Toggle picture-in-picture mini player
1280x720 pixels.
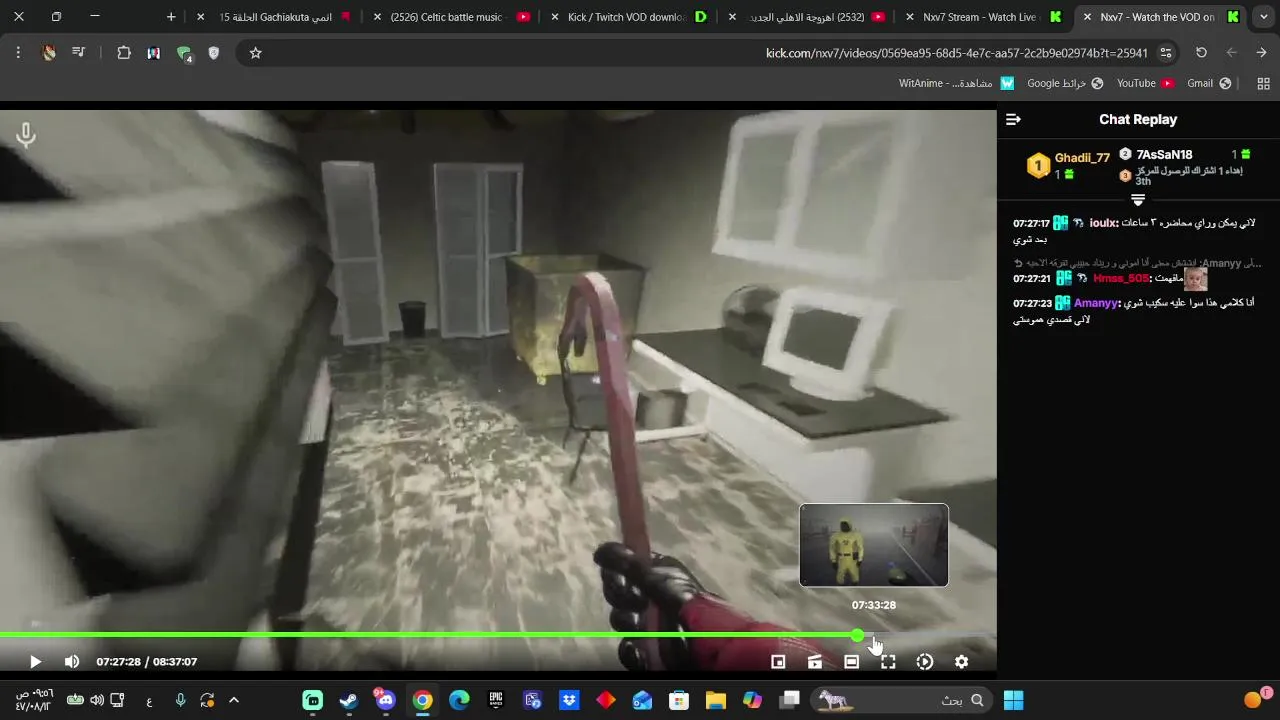(778, 662)
